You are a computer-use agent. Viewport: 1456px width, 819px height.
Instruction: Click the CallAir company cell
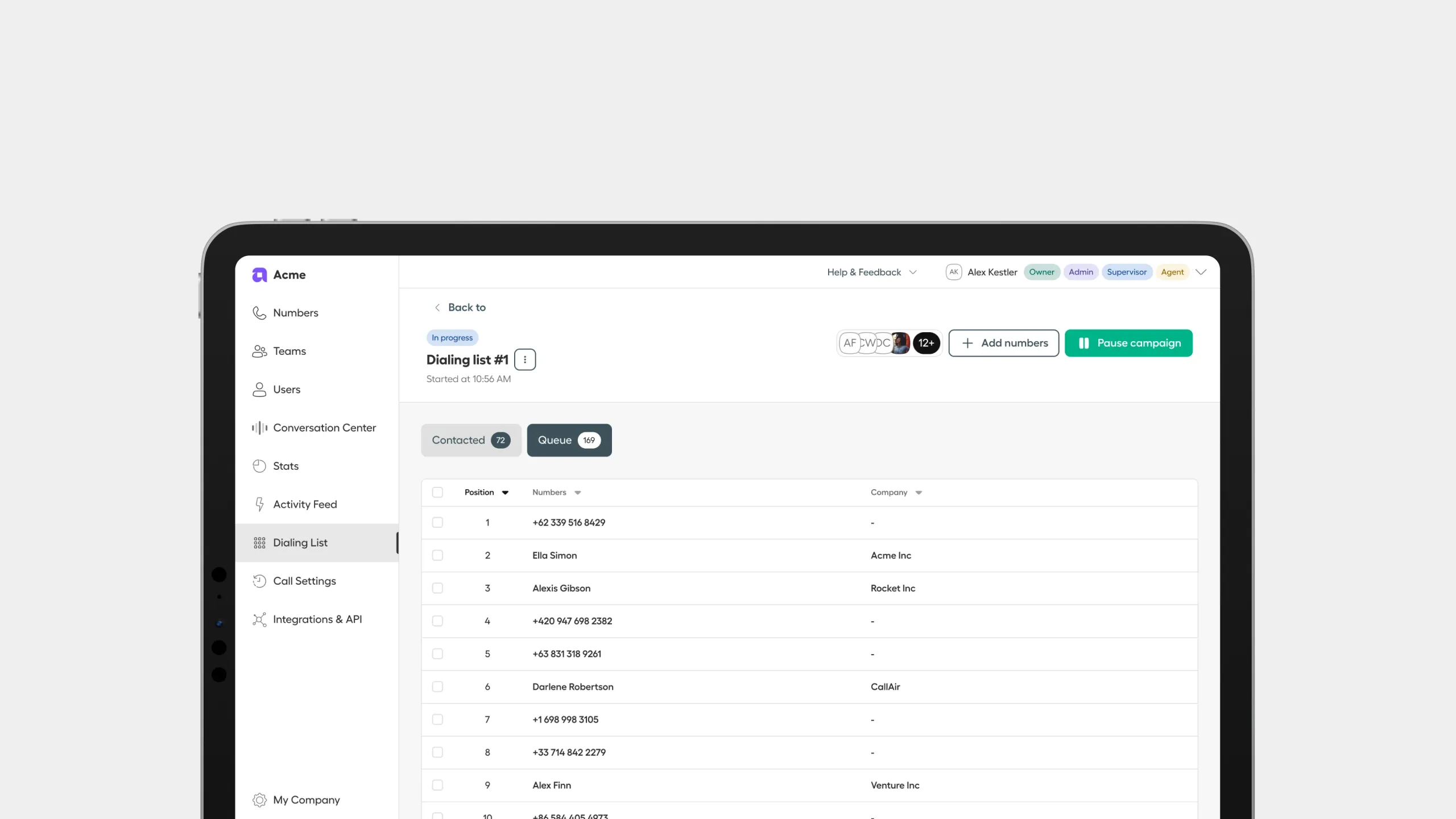click(886, 687)
